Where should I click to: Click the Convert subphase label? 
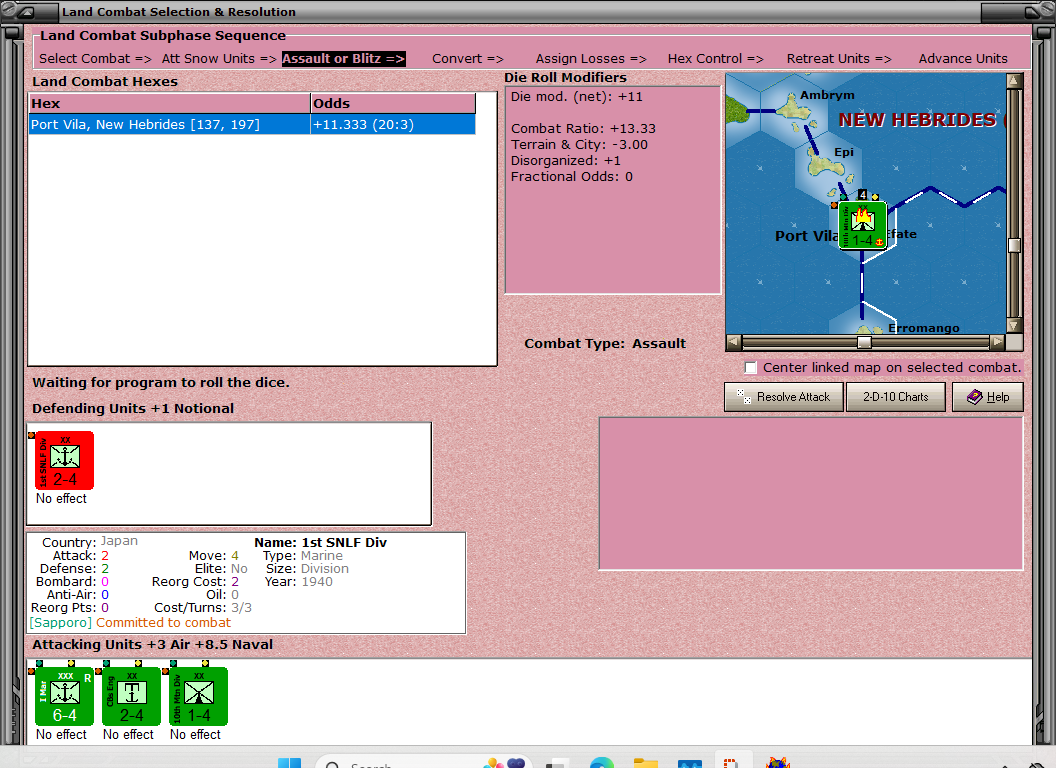click(x=467, y=59)
